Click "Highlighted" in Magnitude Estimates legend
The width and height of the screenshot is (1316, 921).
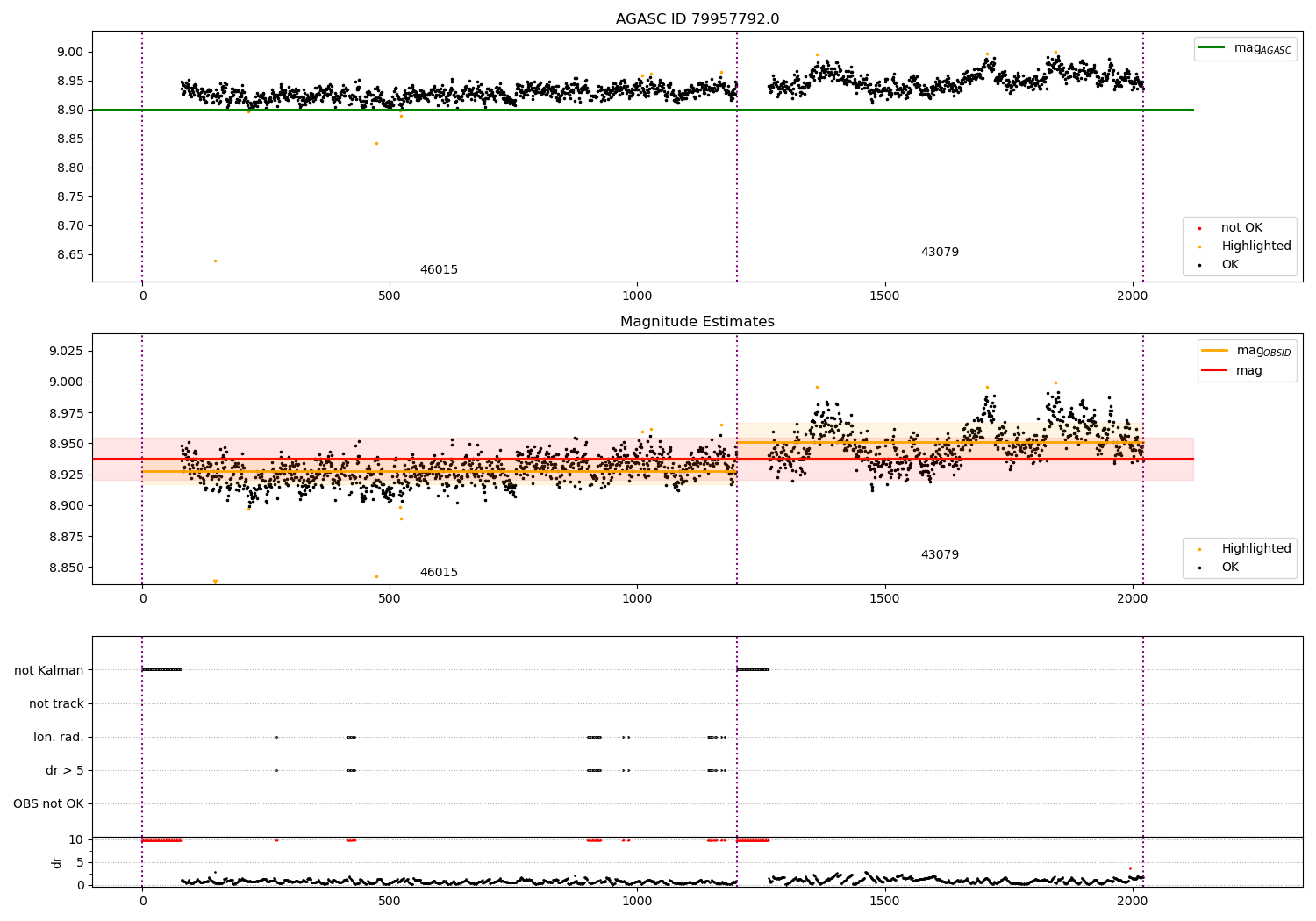(1255, 549)
